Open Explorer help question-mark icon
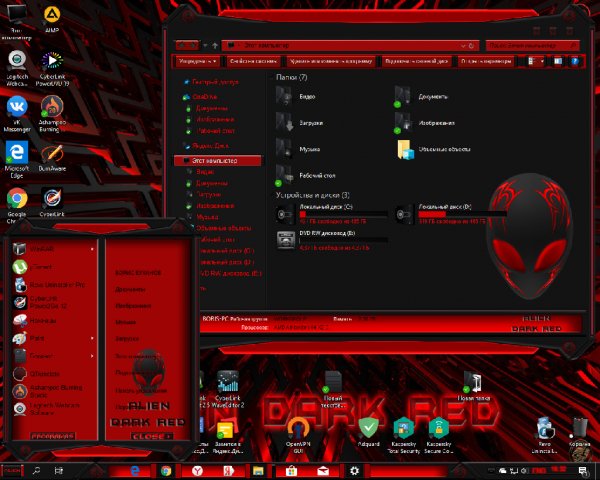This screenshot has height=480, width=600. coord(574,61)
